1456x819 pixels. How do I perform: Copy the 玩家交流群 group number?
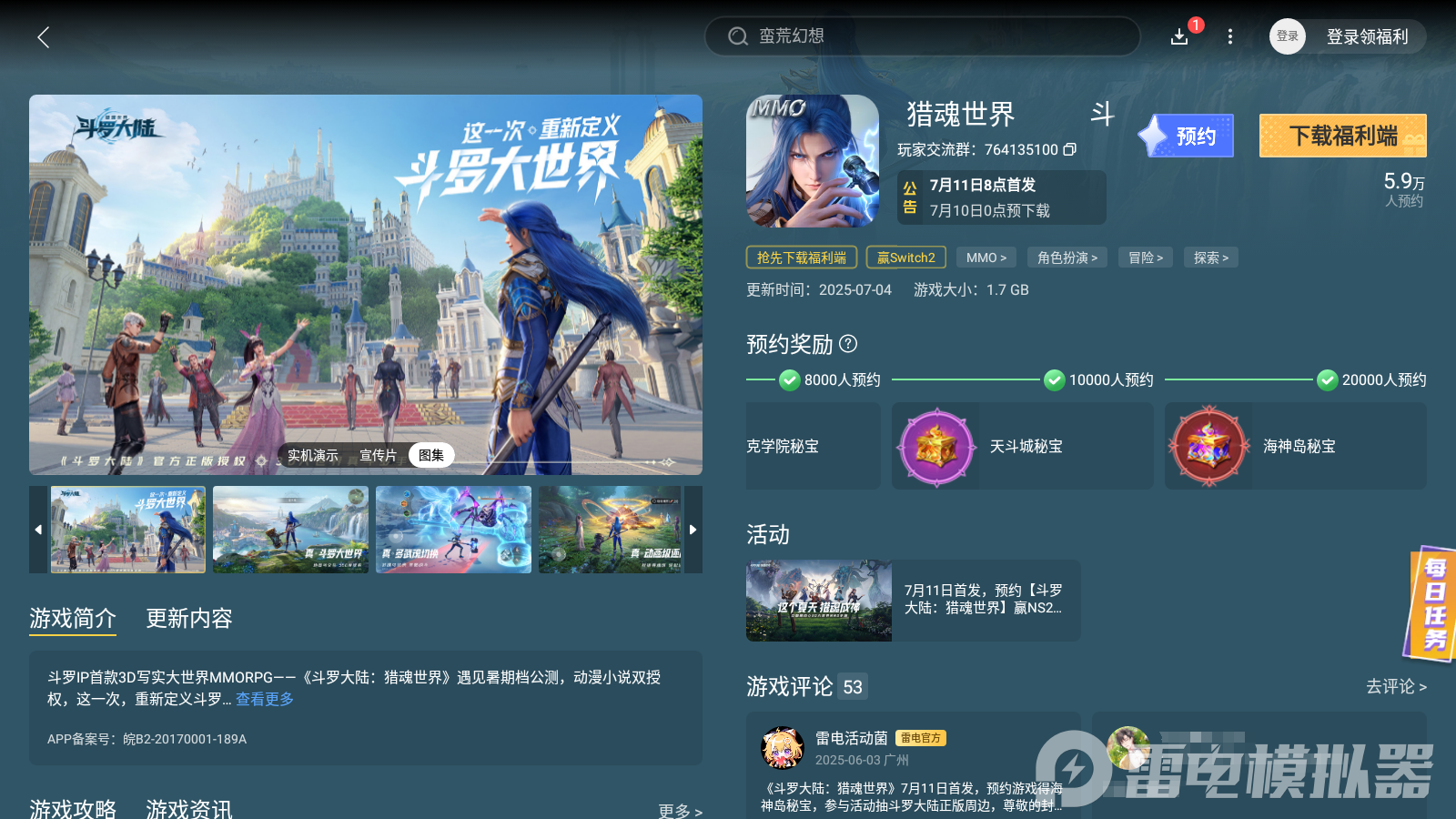pyautogui.click(x=1070, y=150)
